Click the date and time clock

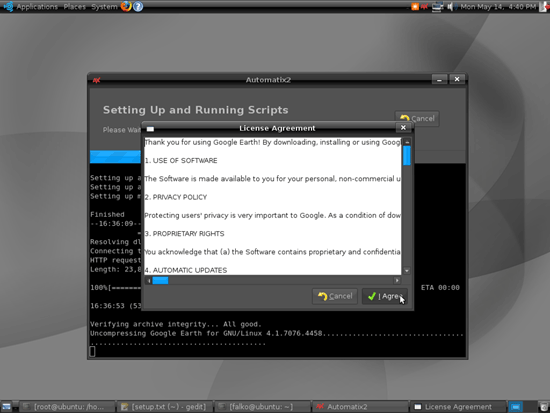[x=498, y=7]
